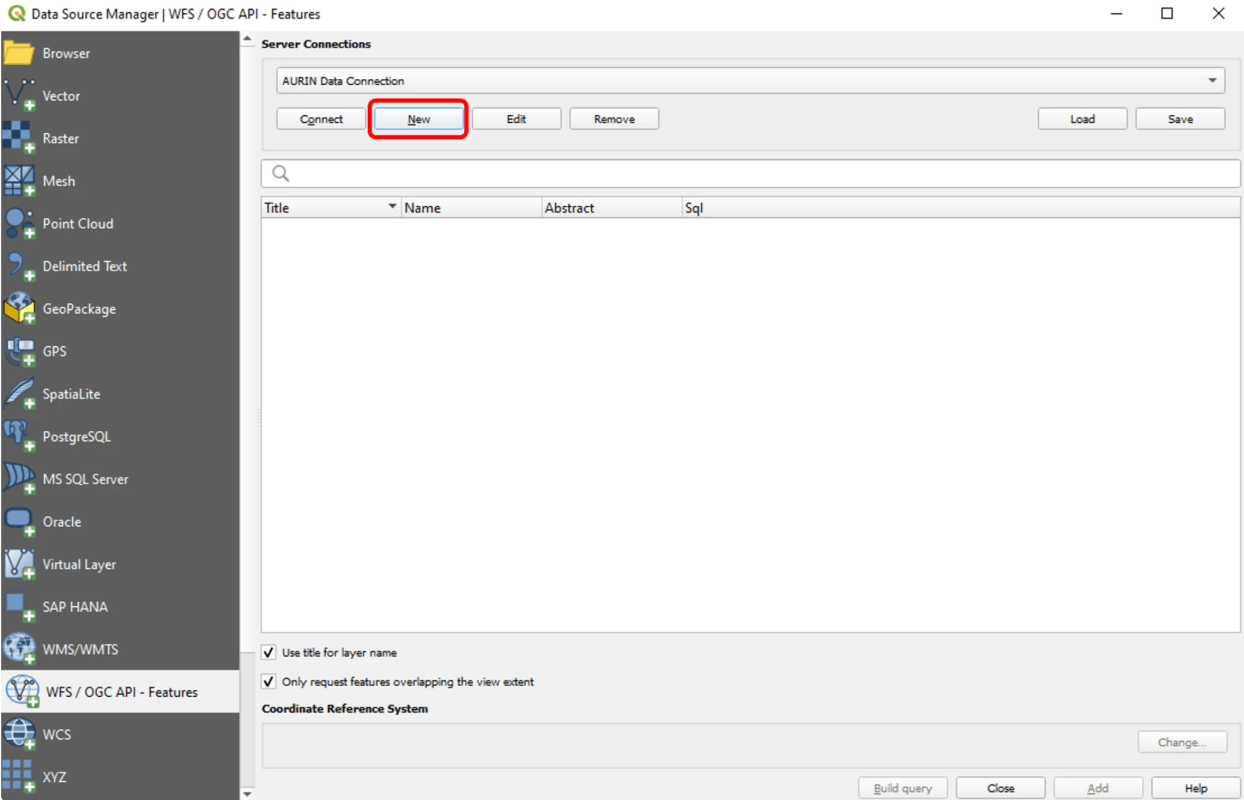
Task: Click the GeoPackage icon in sidebar
Action: pos(19,309)
